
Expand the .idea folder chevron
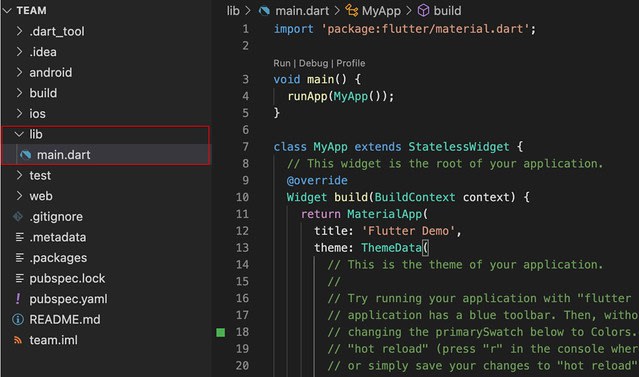click(x=19, y=52)
